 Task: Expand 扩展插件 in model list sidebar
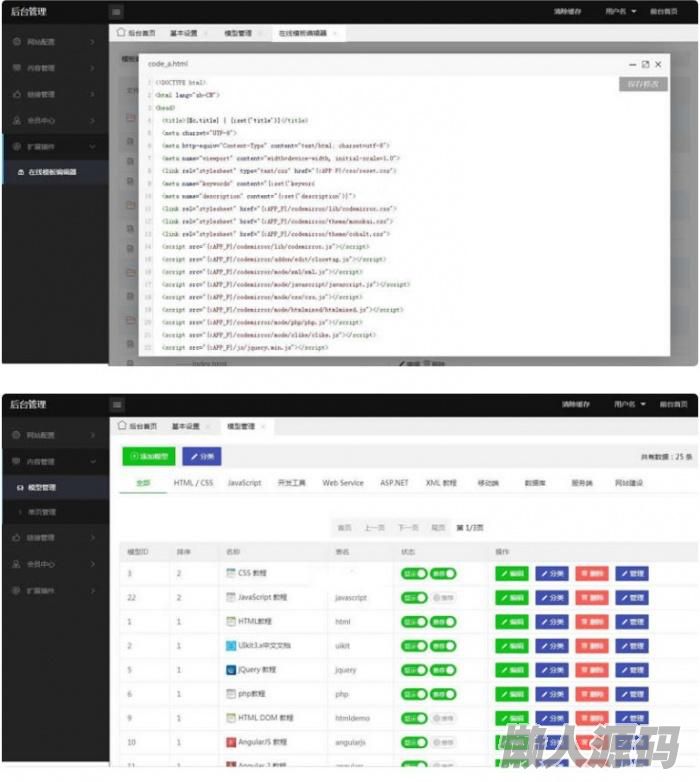pos(93,590)
